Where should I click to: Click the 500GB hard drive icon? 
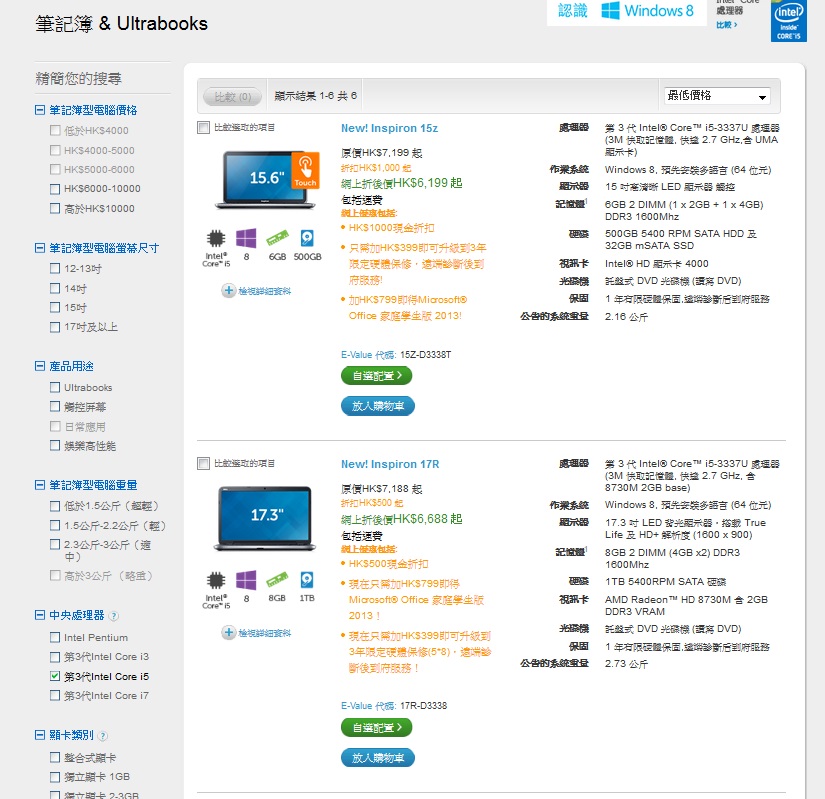[307, 238]
